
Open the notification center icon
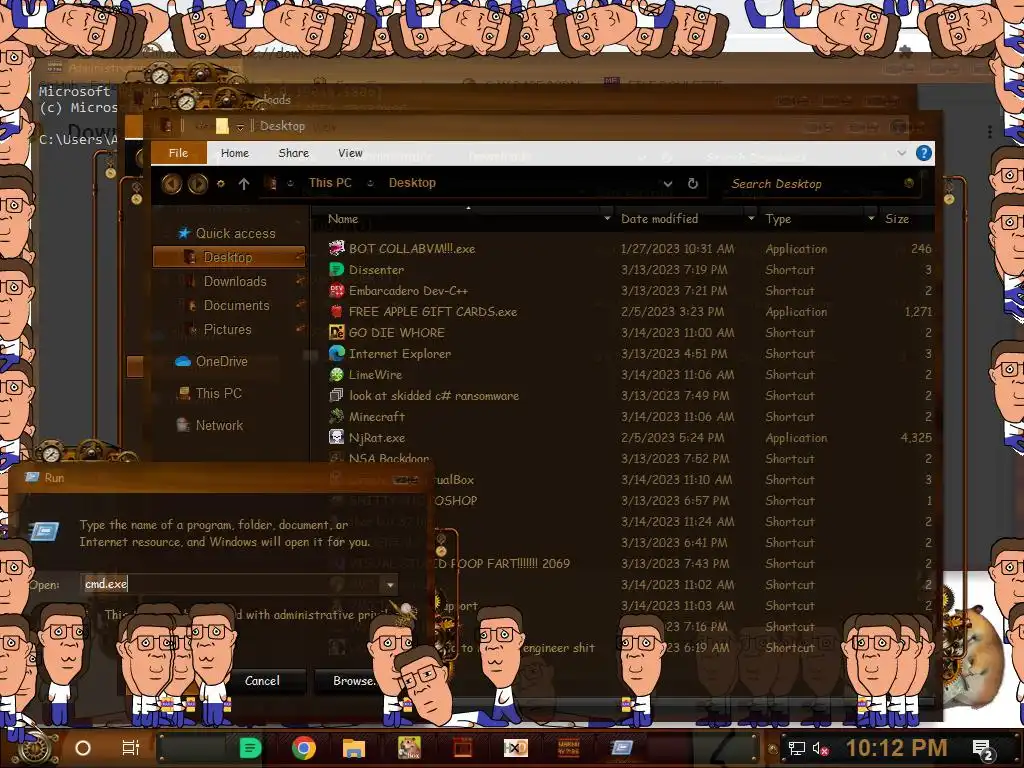click(x=983, y=749)
